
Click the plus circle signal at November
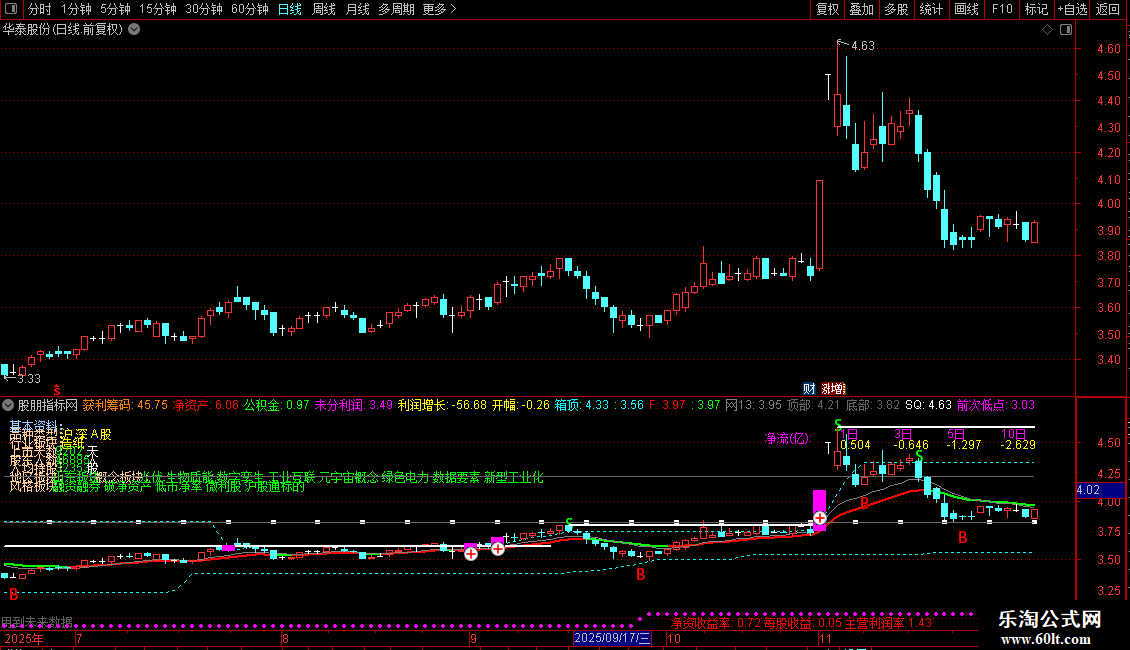coord(820,518)
